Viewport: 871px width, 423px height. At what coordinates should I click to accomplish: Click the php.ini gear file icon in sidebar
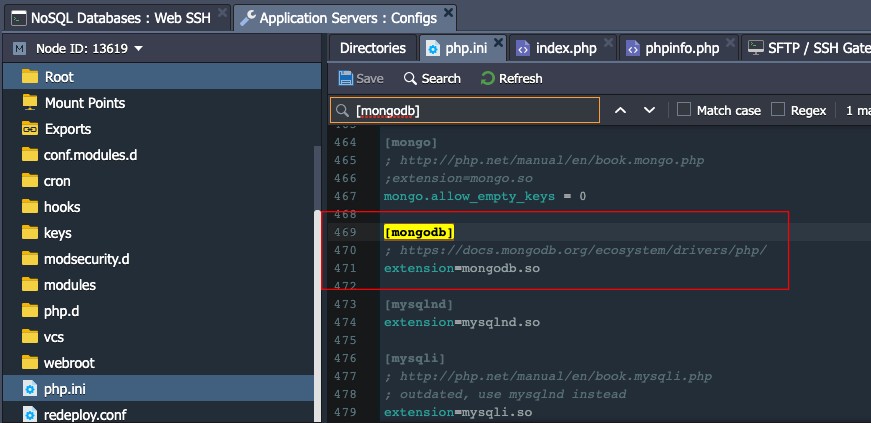[30, 389]
